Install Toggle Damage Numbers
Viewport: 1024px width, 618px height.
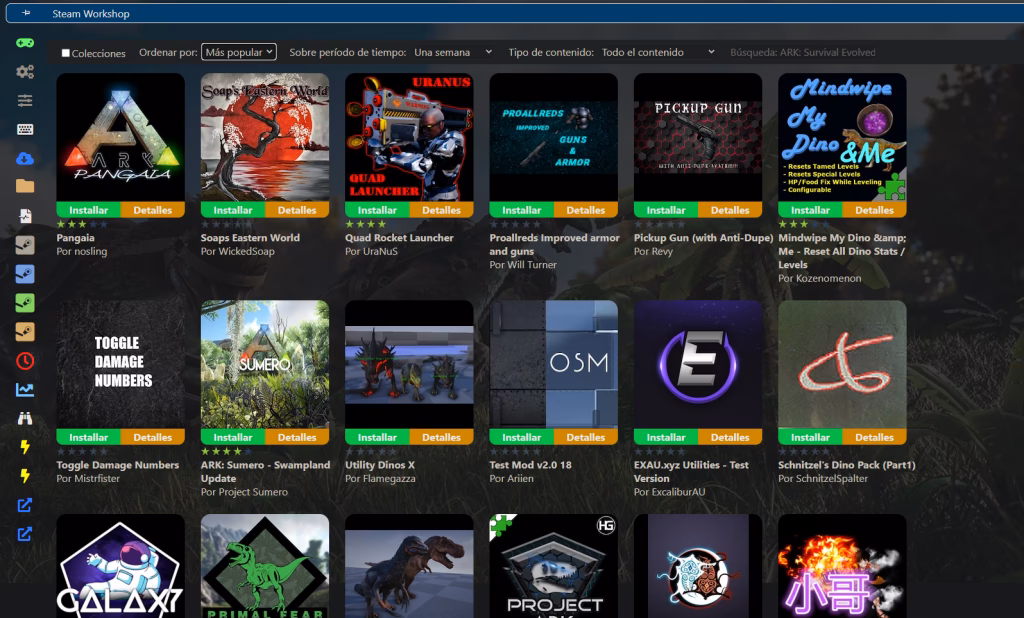tap(88, 437)
